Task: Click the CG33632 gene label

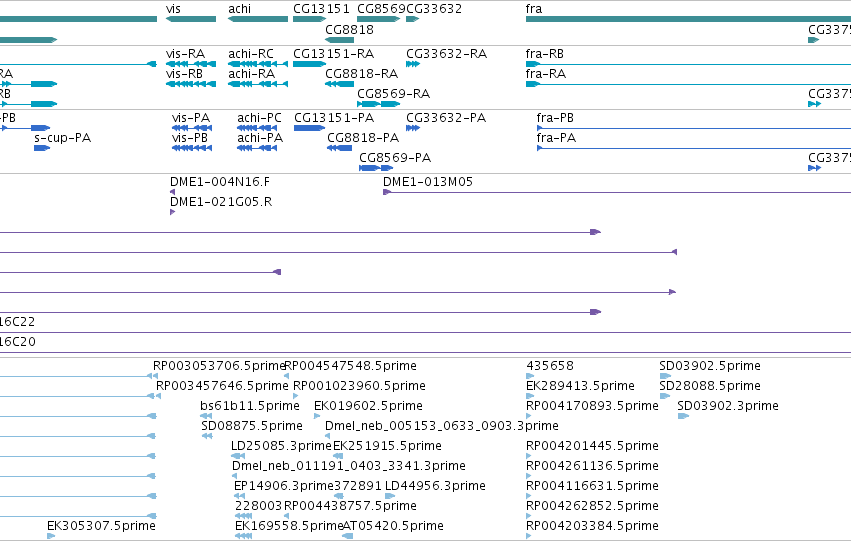Action: click(x=434, y=9)
